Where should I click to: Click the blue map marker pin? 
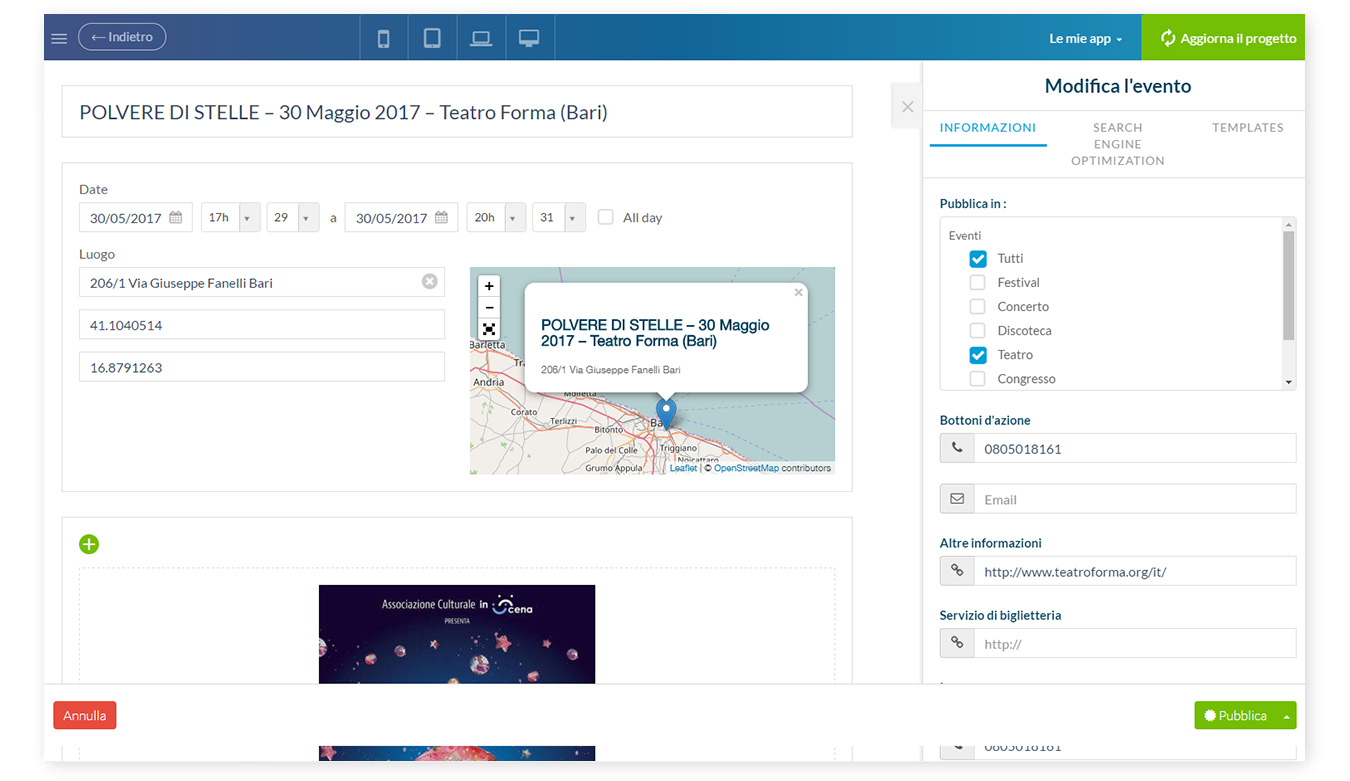(x=666, y=413)
